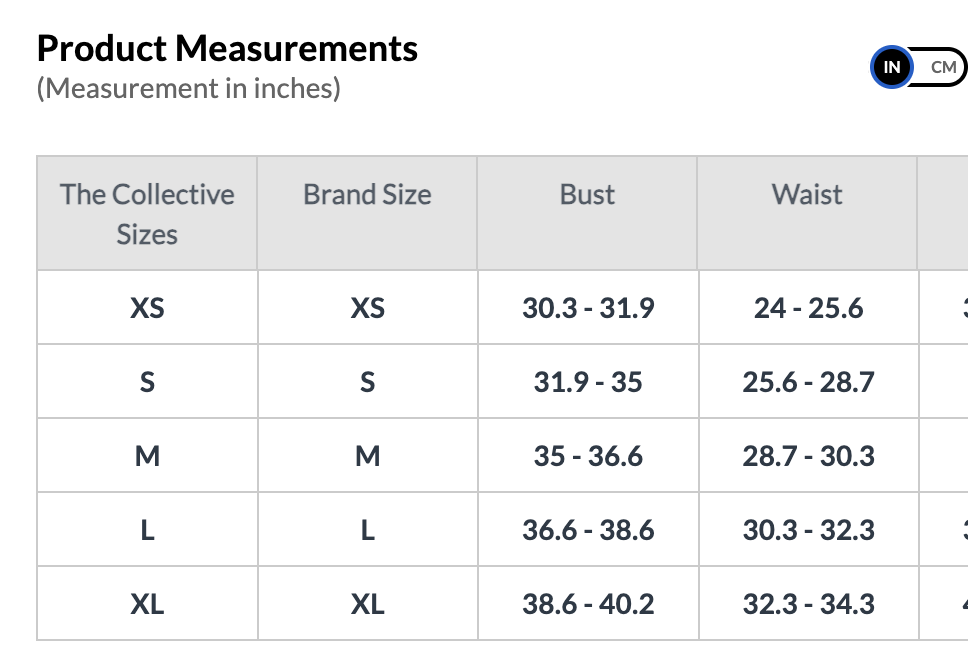Click waist value 28.7 - 30.3
The image size is (968, 666).
click(808, 456)
